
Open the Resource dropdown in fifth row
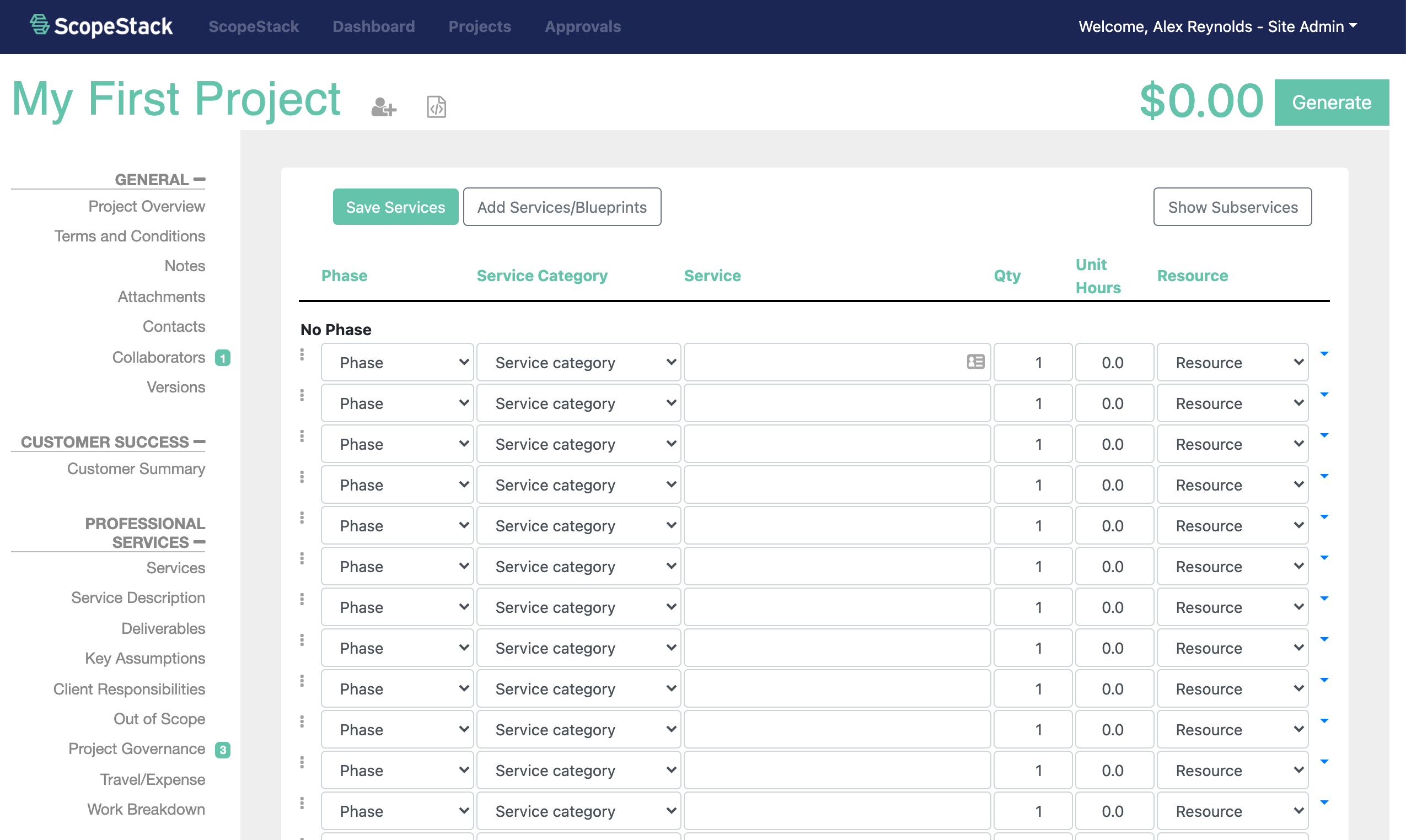pos(1233,525)
